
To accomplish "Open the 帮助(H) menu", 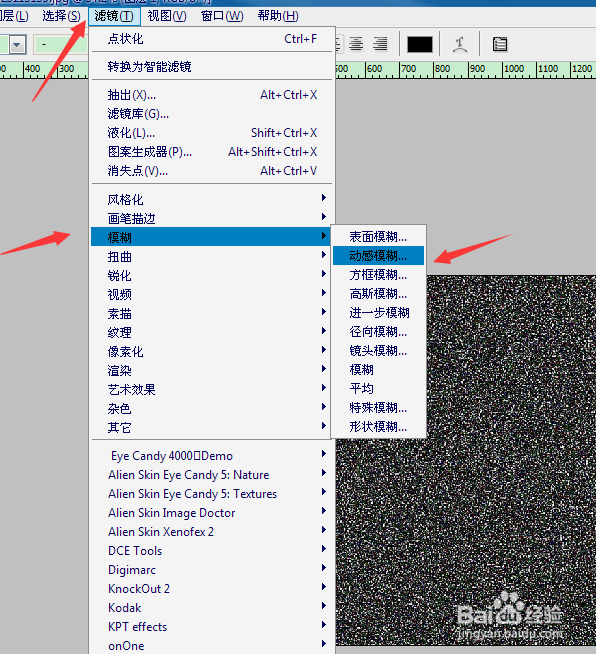I will (x=278, y=16).
